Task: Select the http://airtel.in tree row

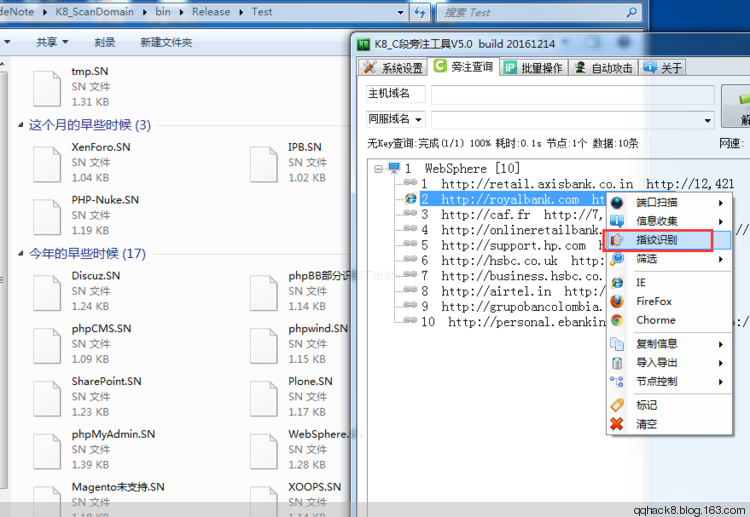Action: click(x=512, y=291)
